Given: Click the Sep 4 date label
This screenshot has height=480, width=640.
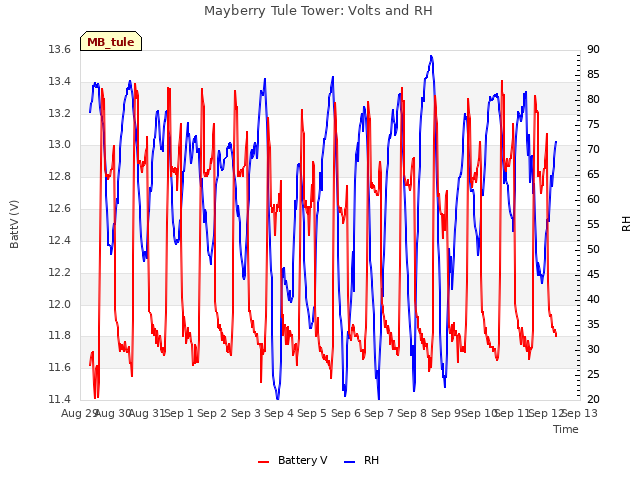Looking at the screenshot, I should (x=279, y=413).
